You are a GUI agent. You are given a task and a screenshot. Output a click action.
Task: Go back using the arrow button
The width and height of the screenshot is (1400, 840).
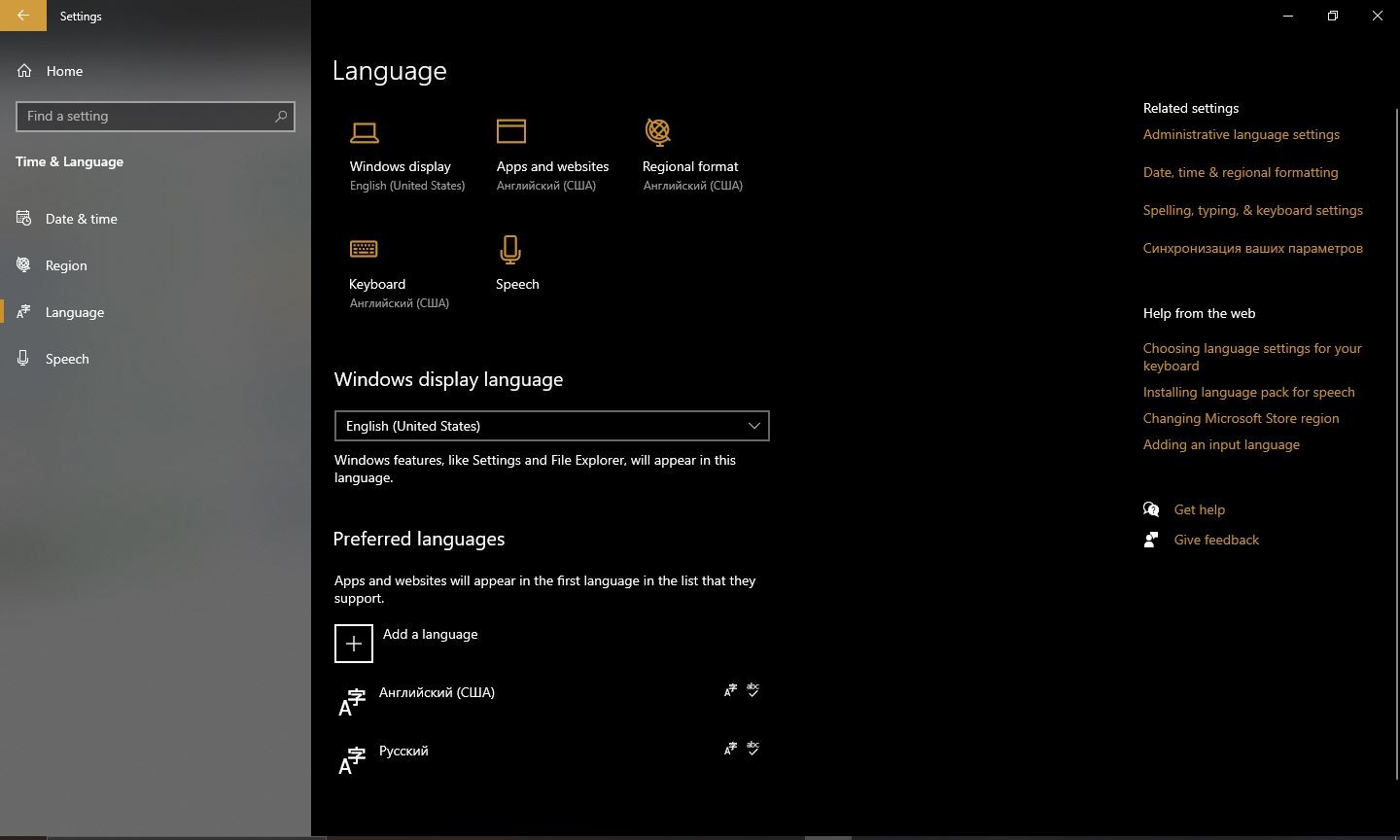pyautogui.click(x=23, y=16)
